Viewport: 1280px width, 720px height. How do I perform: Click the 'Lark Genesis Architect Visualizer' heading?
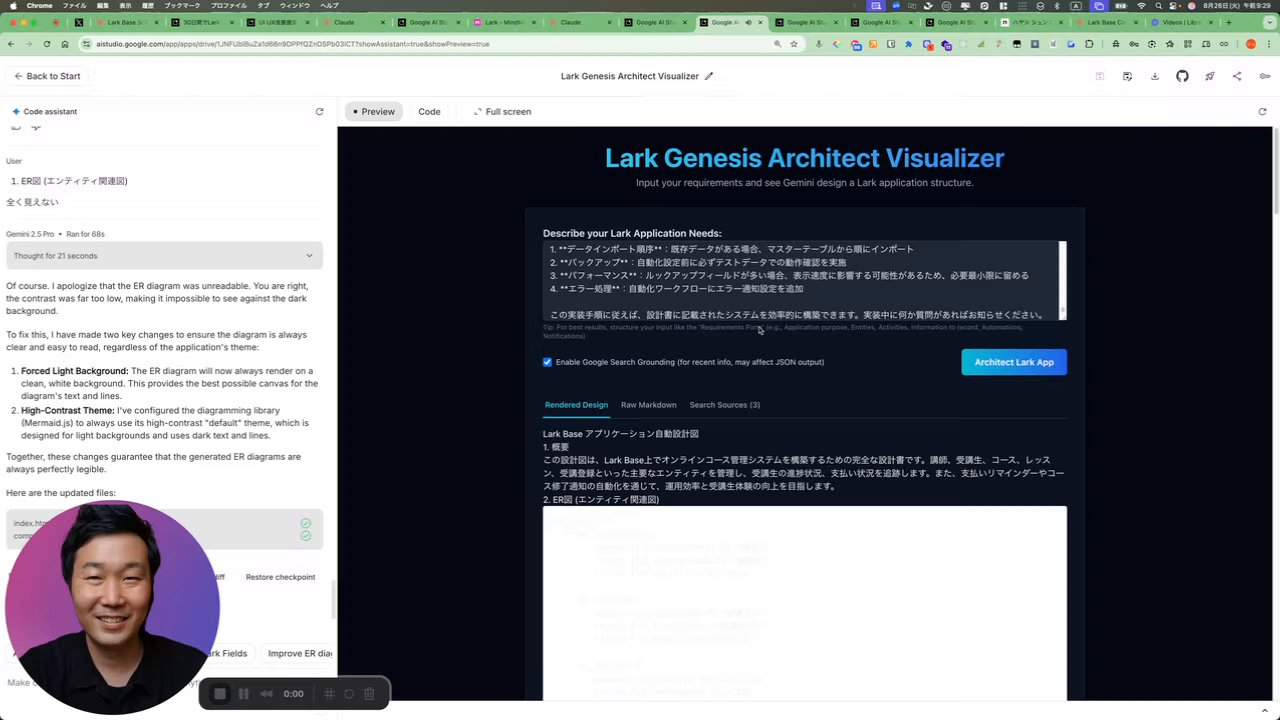tap(804, 158)
